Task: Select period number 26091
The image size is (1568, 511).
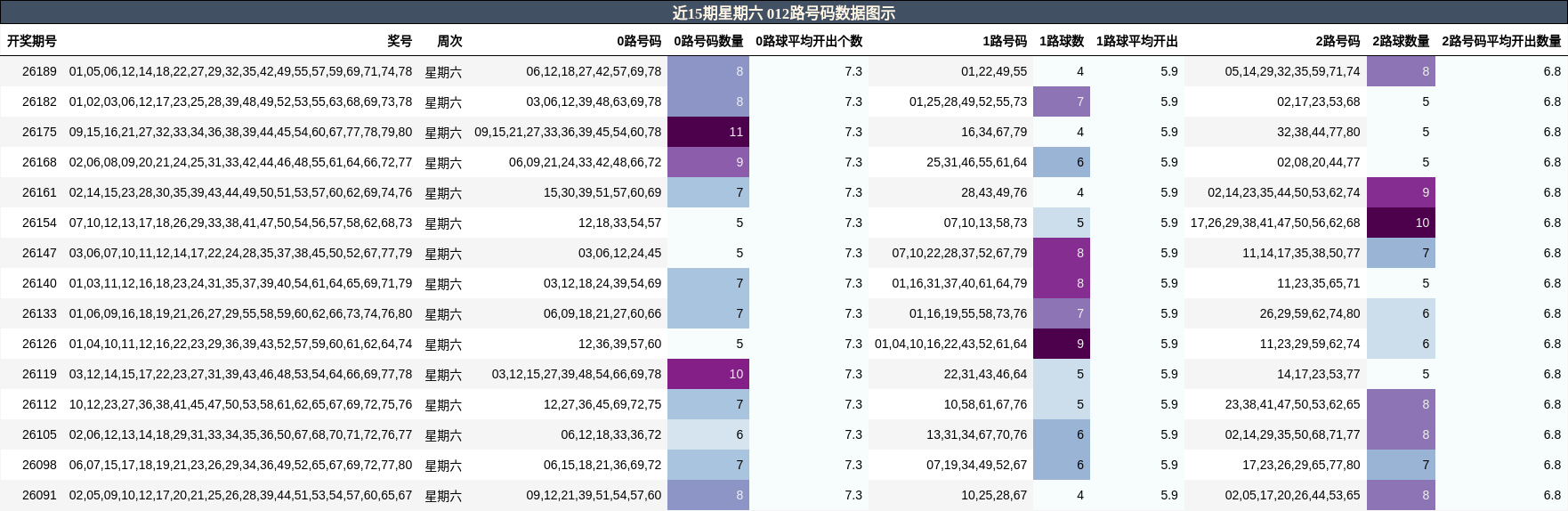Action: [x=39, y=495]
